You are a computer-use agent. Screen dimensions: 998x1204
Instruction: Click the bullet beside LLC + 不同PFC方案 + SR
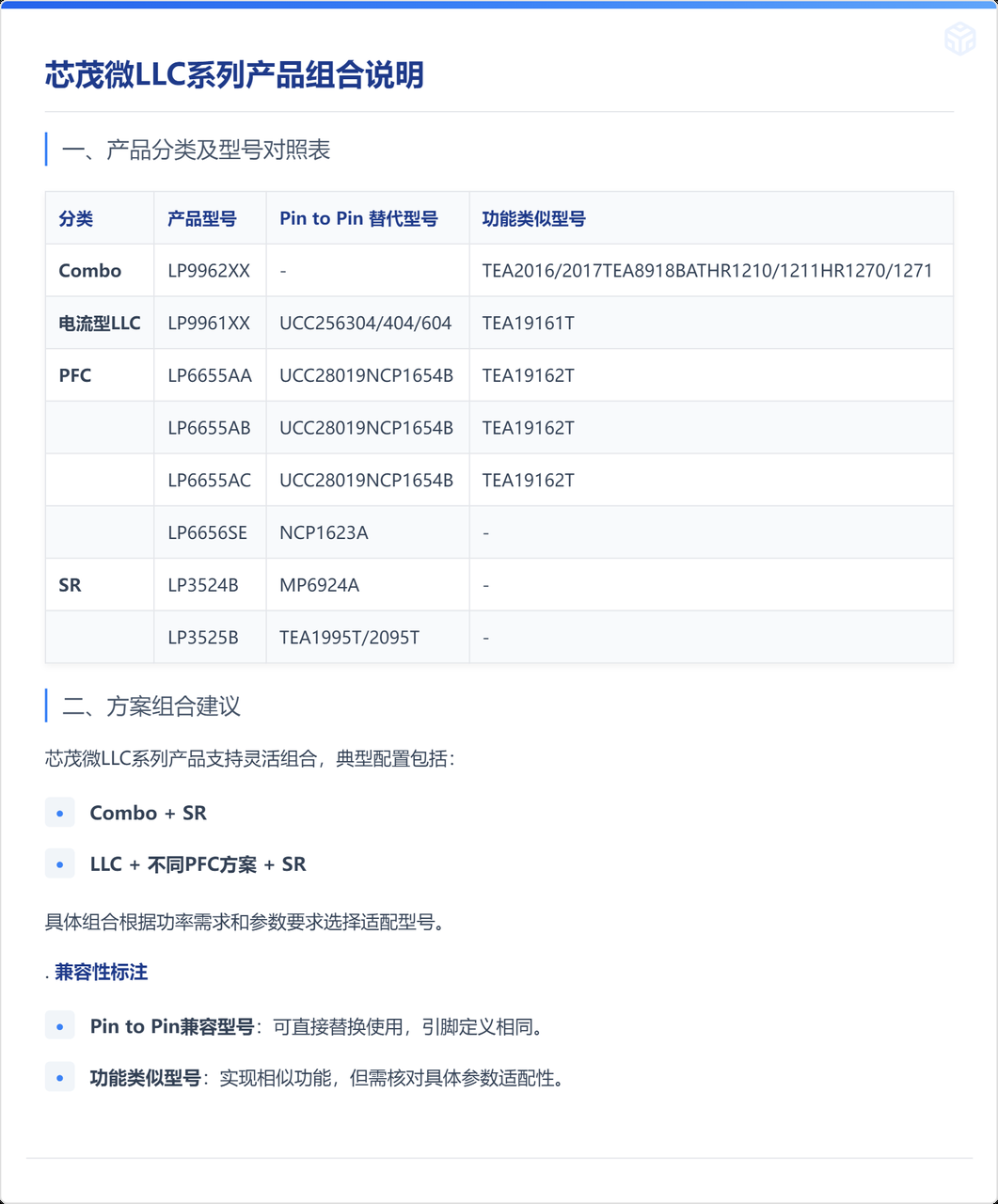tap(60, 863)
